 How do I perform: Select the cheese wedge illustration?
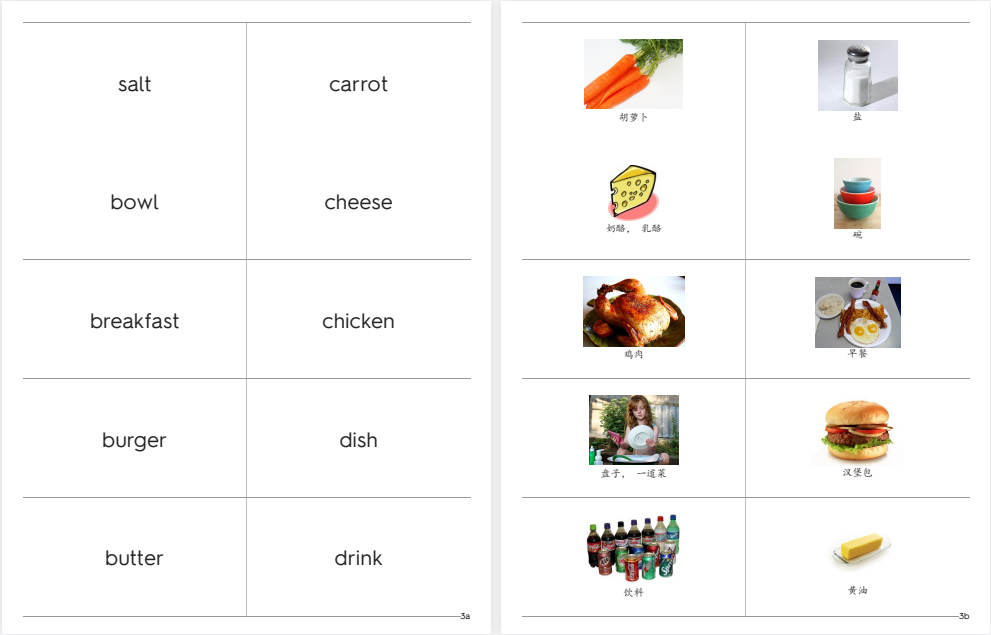click(633, 192)
